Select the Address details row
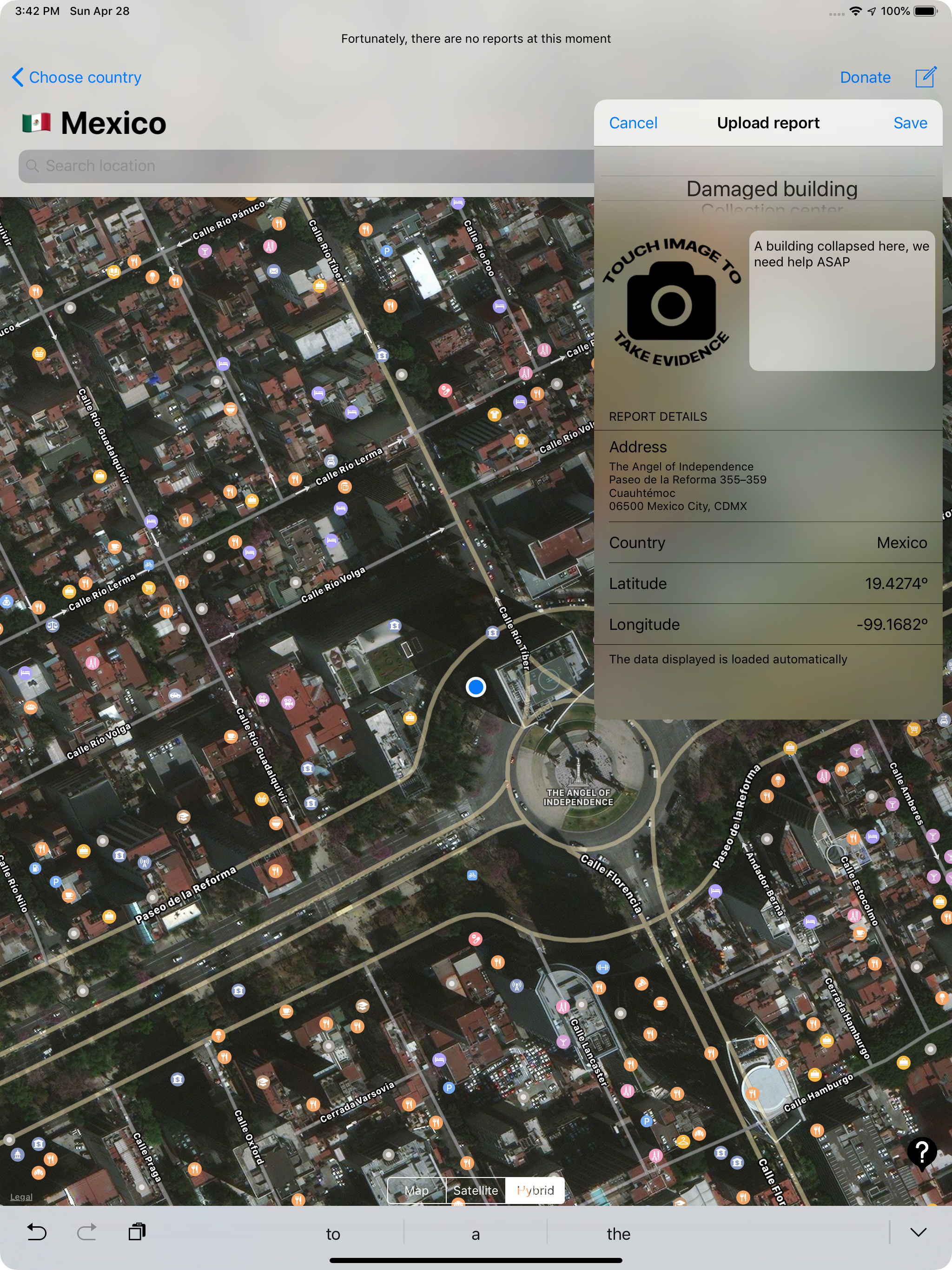 pos(768,476)
